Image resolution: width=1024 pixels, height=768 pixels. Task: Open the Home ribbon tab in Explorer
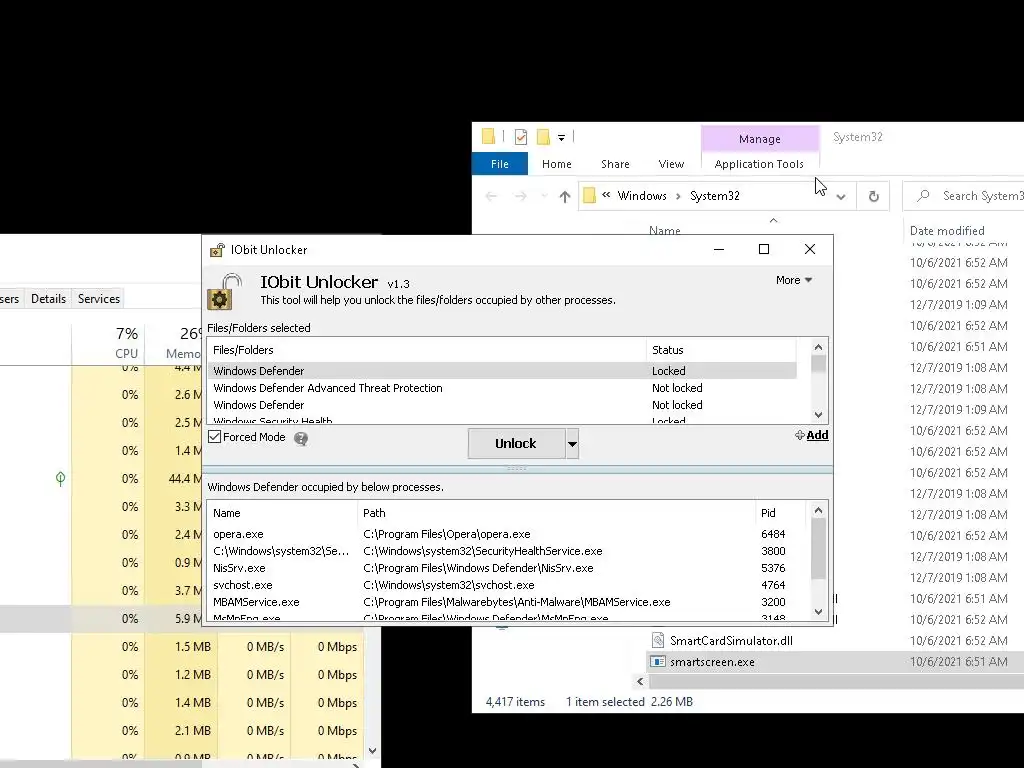(556, 164)
